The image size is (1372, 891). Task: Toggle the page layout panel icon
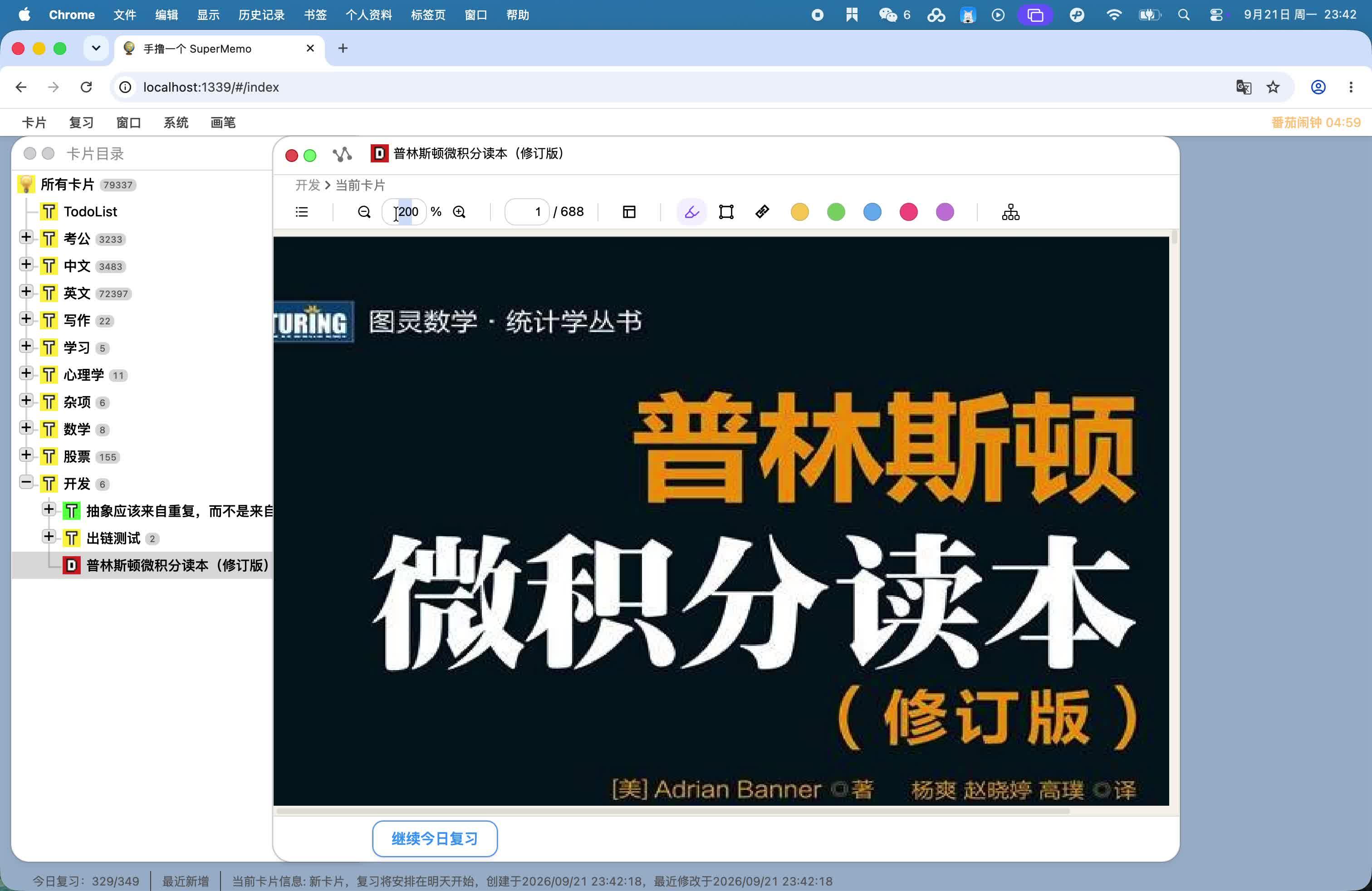pos(629,212)
